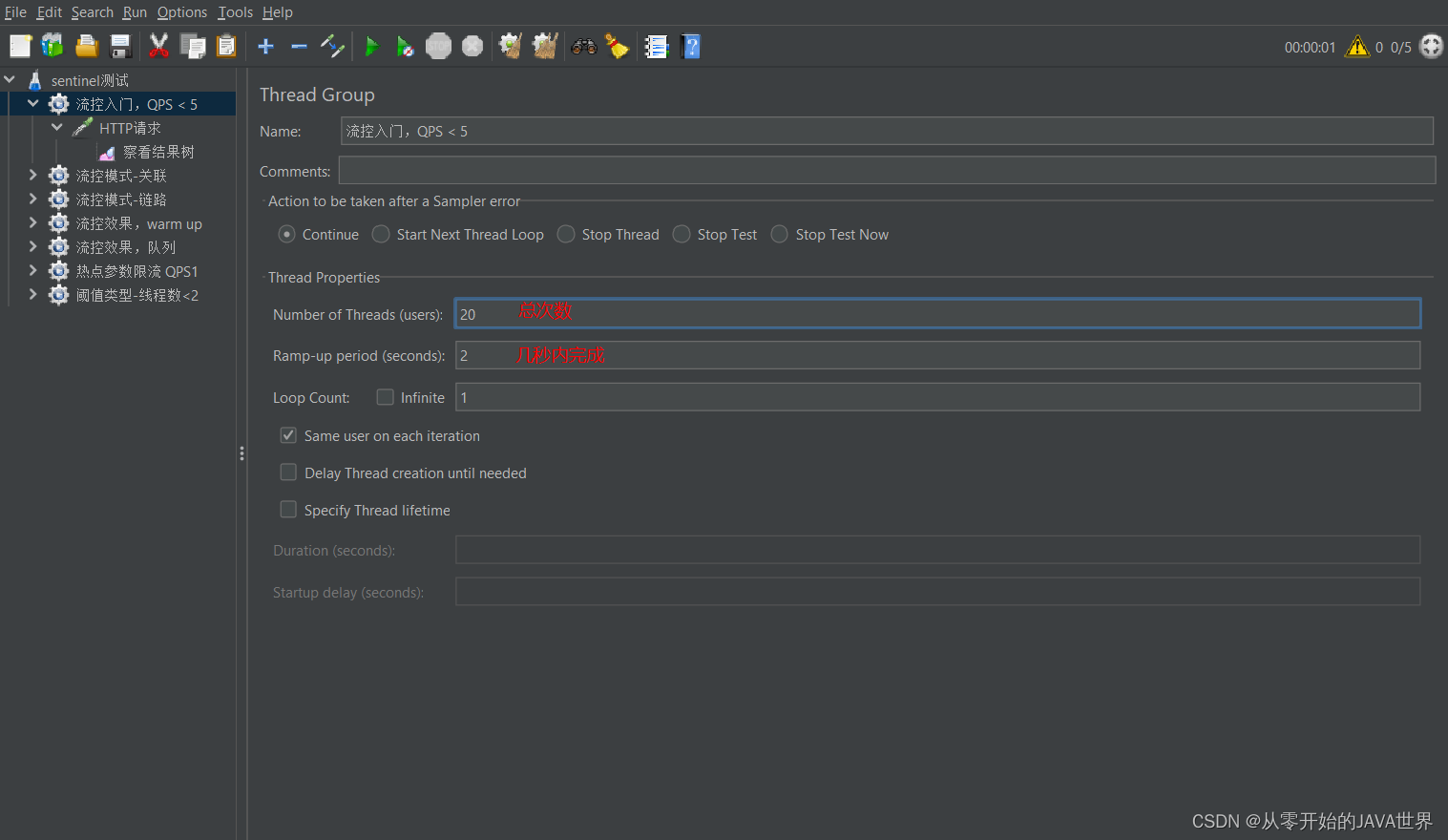Expand the 流控效果，warm up group

click(x=33, y=222)
